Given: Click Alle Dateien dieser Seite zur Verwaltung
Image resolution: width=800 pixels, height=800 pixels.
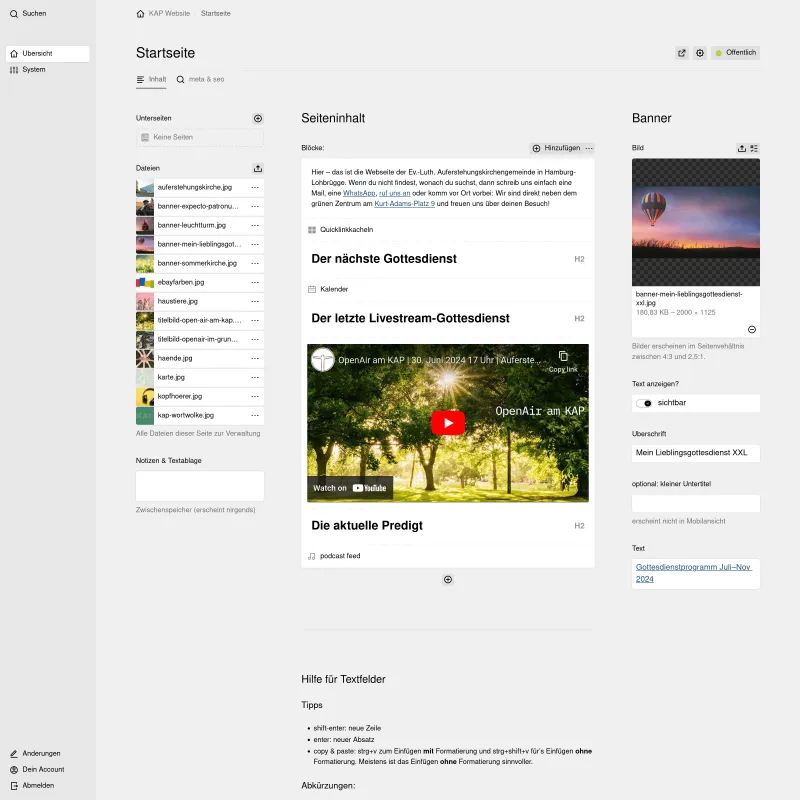Looking at the screenshot, I should [x=198, y=433].
